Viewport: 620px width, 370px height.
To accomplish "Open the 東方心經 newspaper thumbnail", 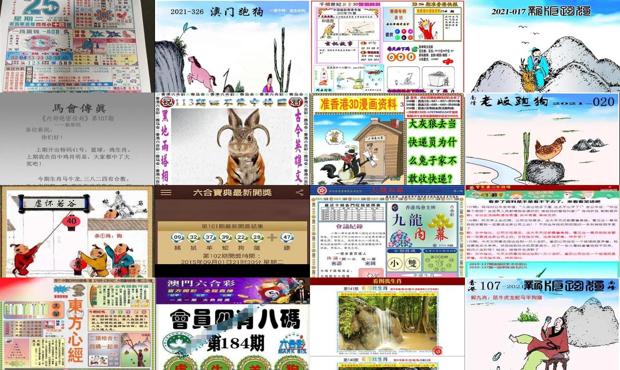I will (x=77, y=324).
